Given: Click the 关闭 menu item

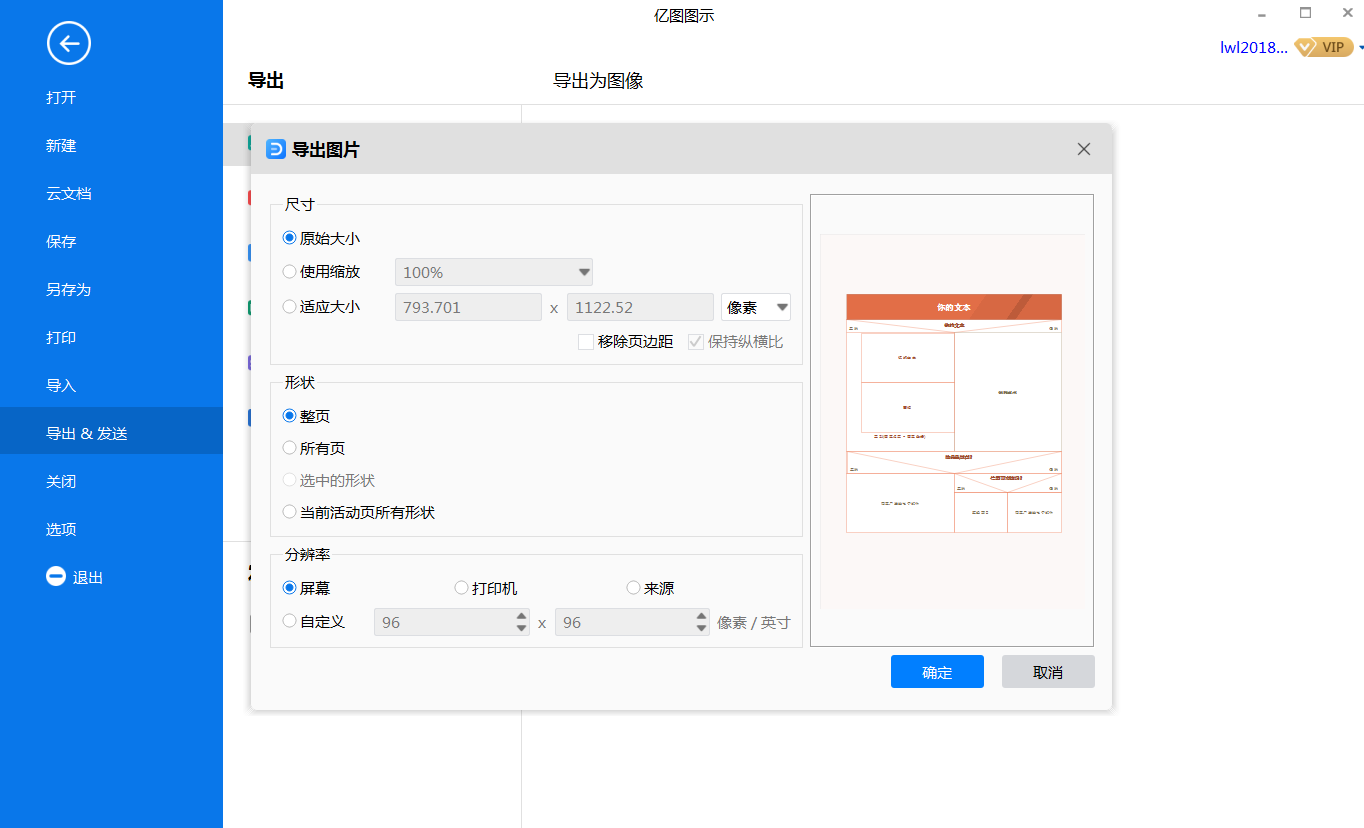Looking at the screenshot, I should pos(111,482).
